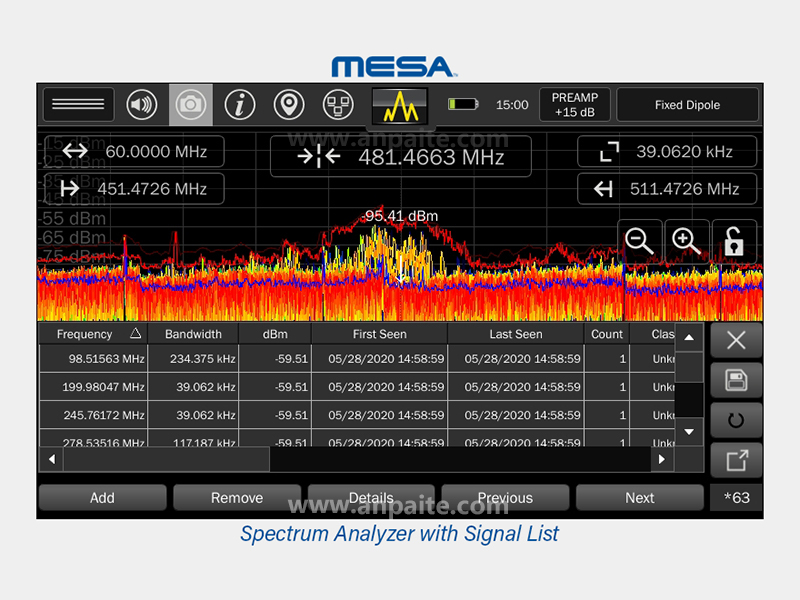Click the Add button
Viewport: 800px width, 600px height.
click(x=102, y=498)
